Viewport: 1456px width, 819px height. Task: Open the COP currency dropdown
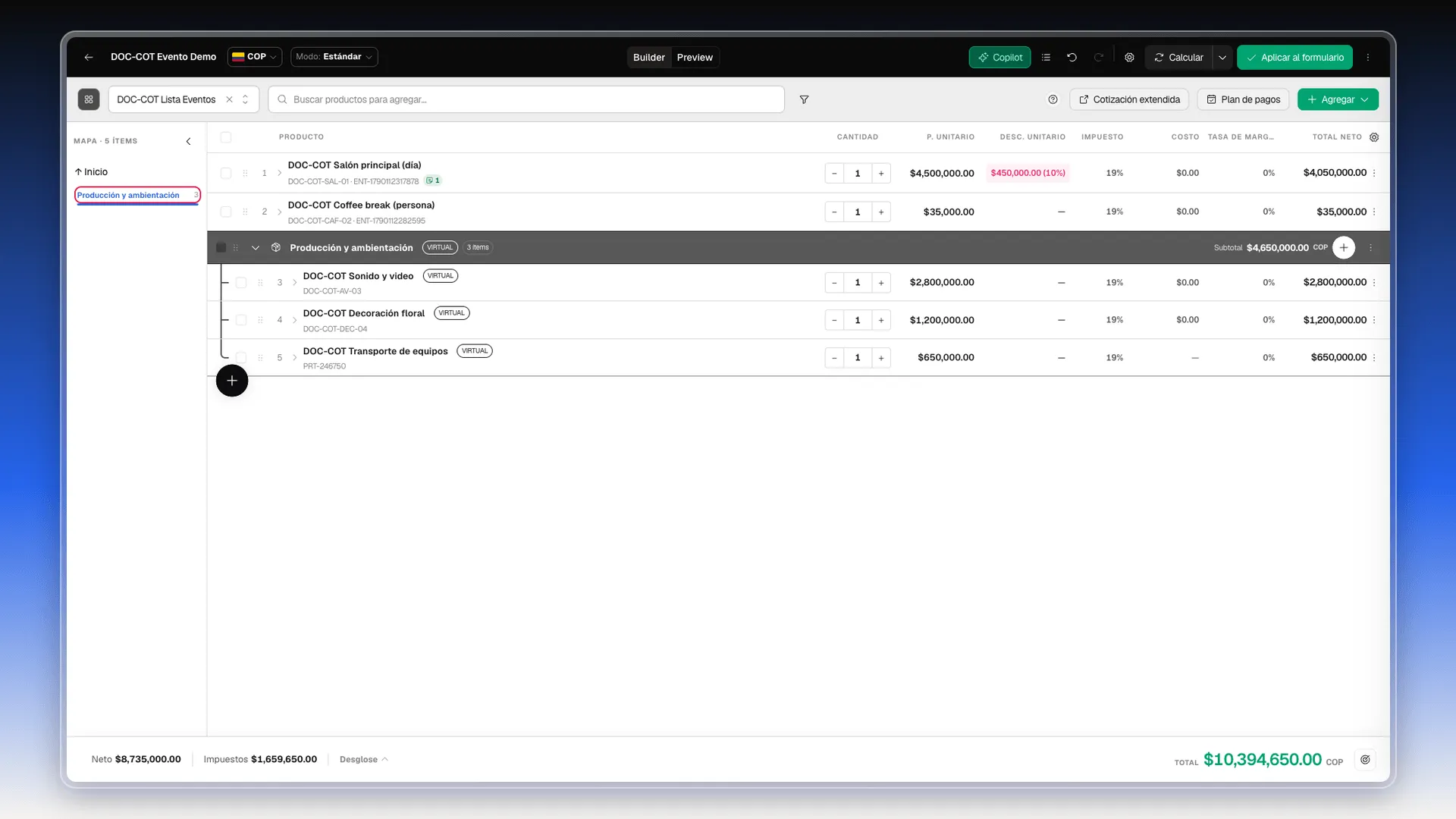[x=254, y=57]
